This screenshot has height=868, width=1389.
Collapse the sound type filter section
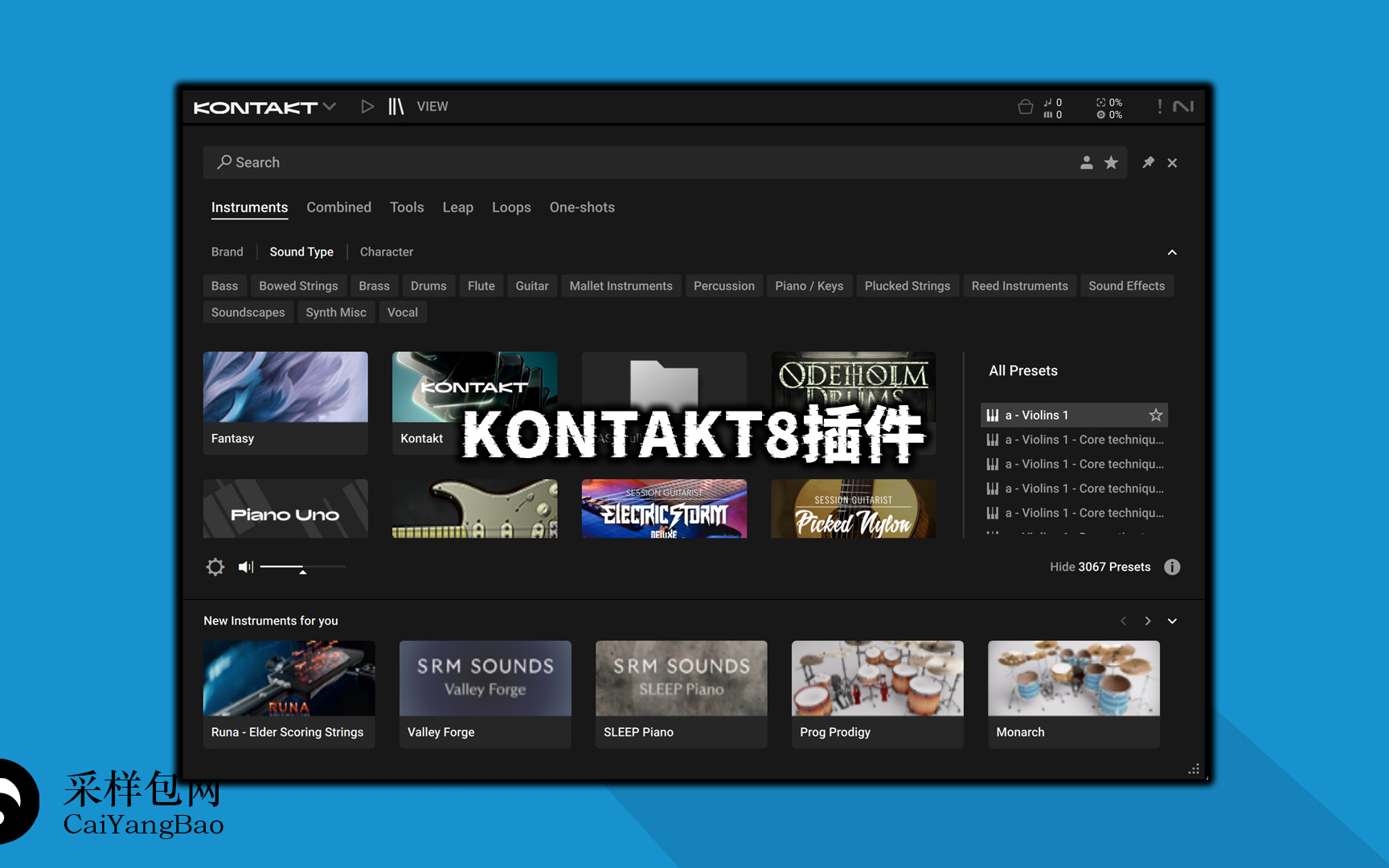(x=1172, y=252)
